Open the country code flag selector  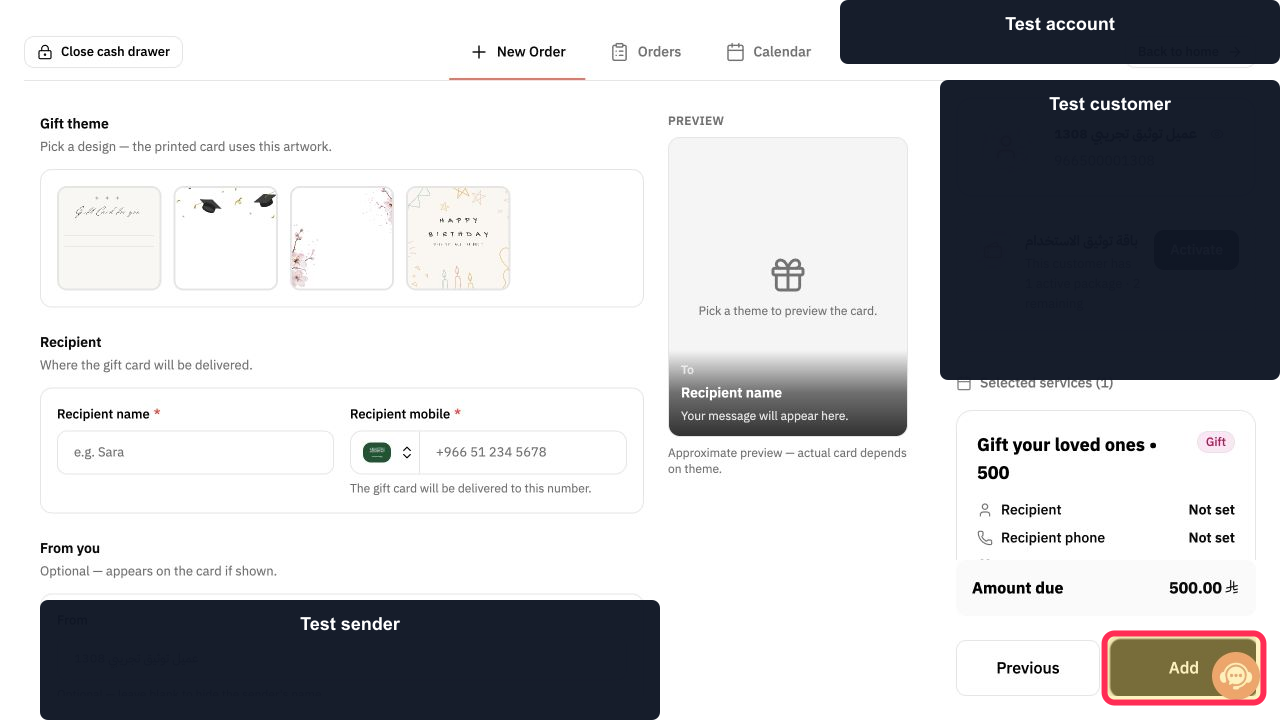coord(385,452)
